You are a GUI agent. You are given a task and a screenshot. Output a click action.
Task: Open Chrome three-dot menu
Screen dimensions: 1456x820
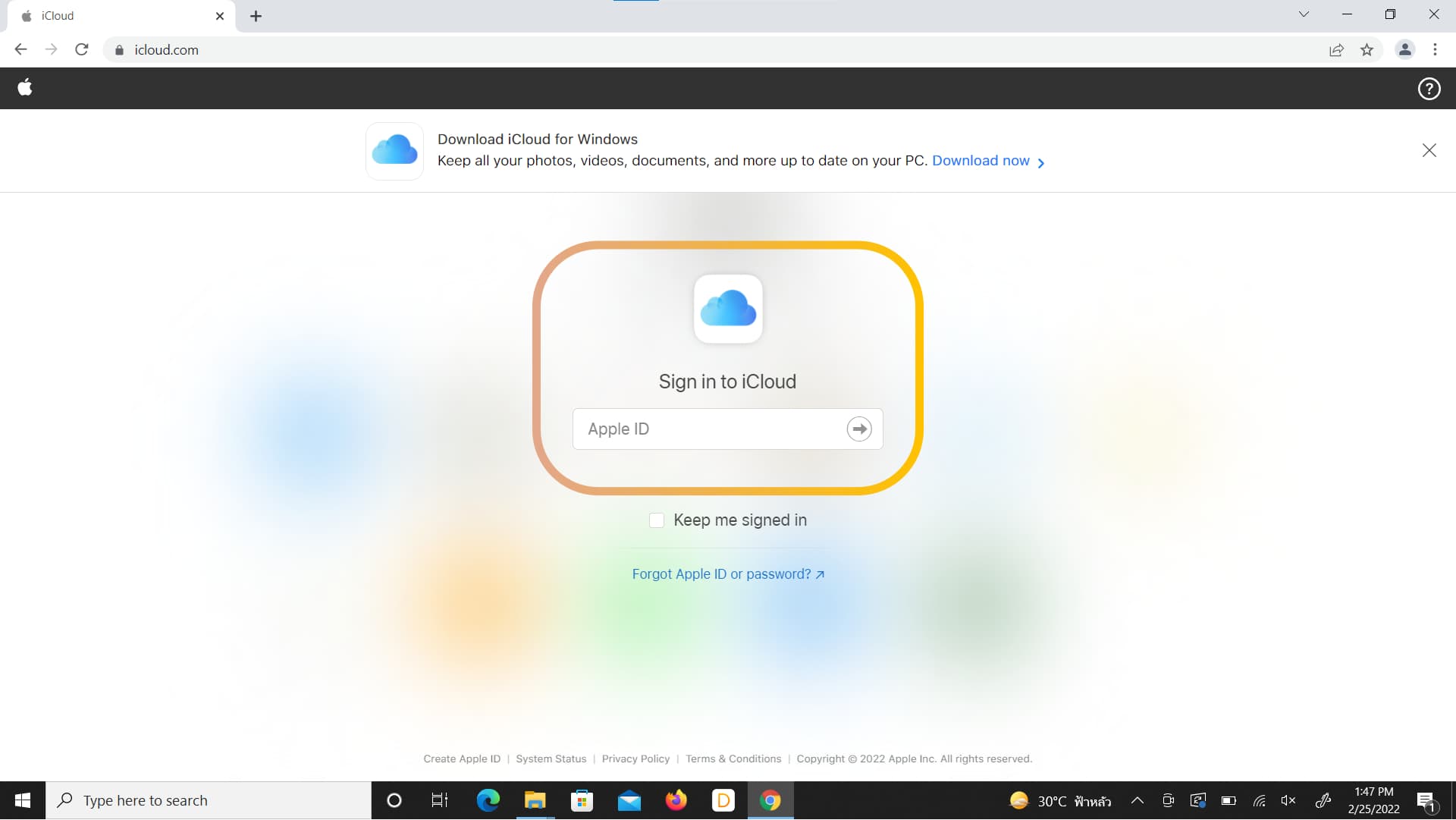pyautogui.click(x=1435, y=50)
